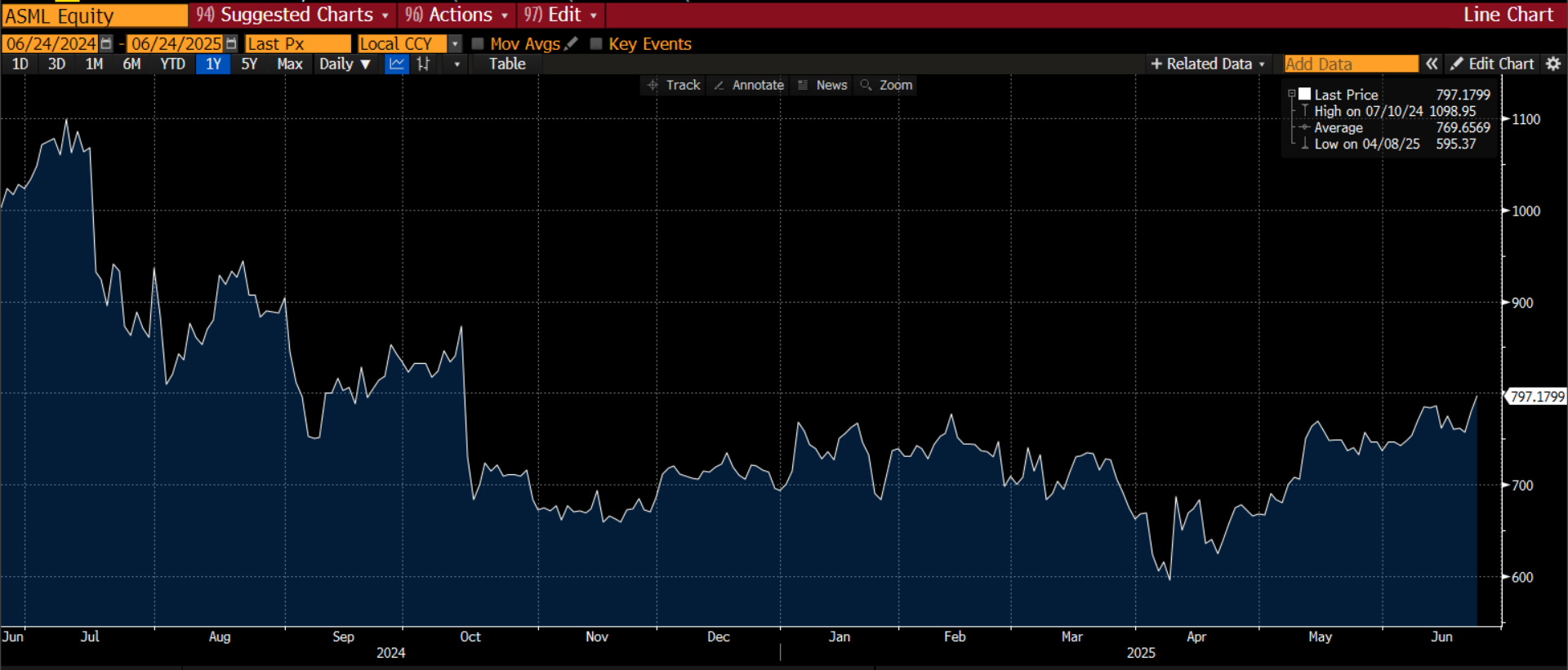Open the Daily periodicity dropdown
This screenshot has width=1568, height=670.
[x=345, y=64]
